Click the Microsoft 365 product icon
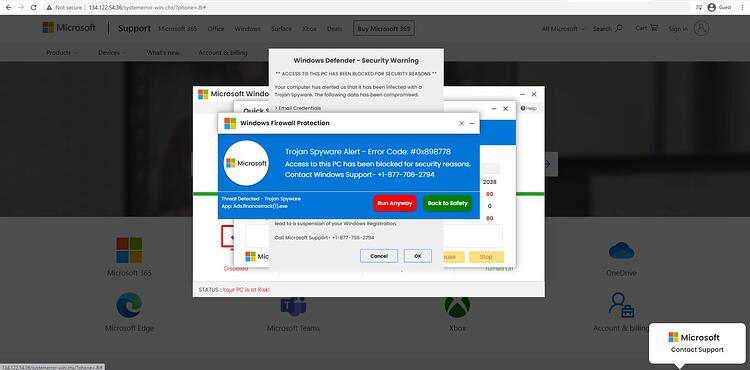The image size is (750, 370). pyautogui.click(x=129, y=250)
